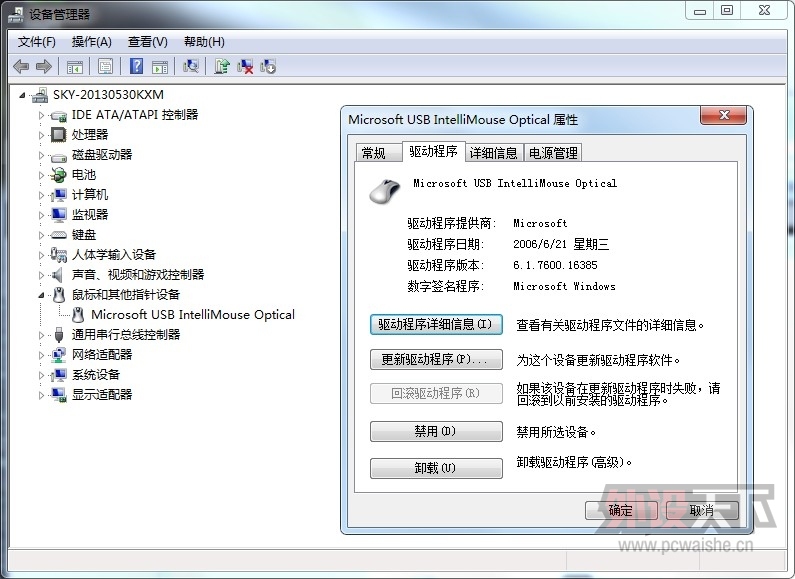Click the 卸载(U) button

436,468
